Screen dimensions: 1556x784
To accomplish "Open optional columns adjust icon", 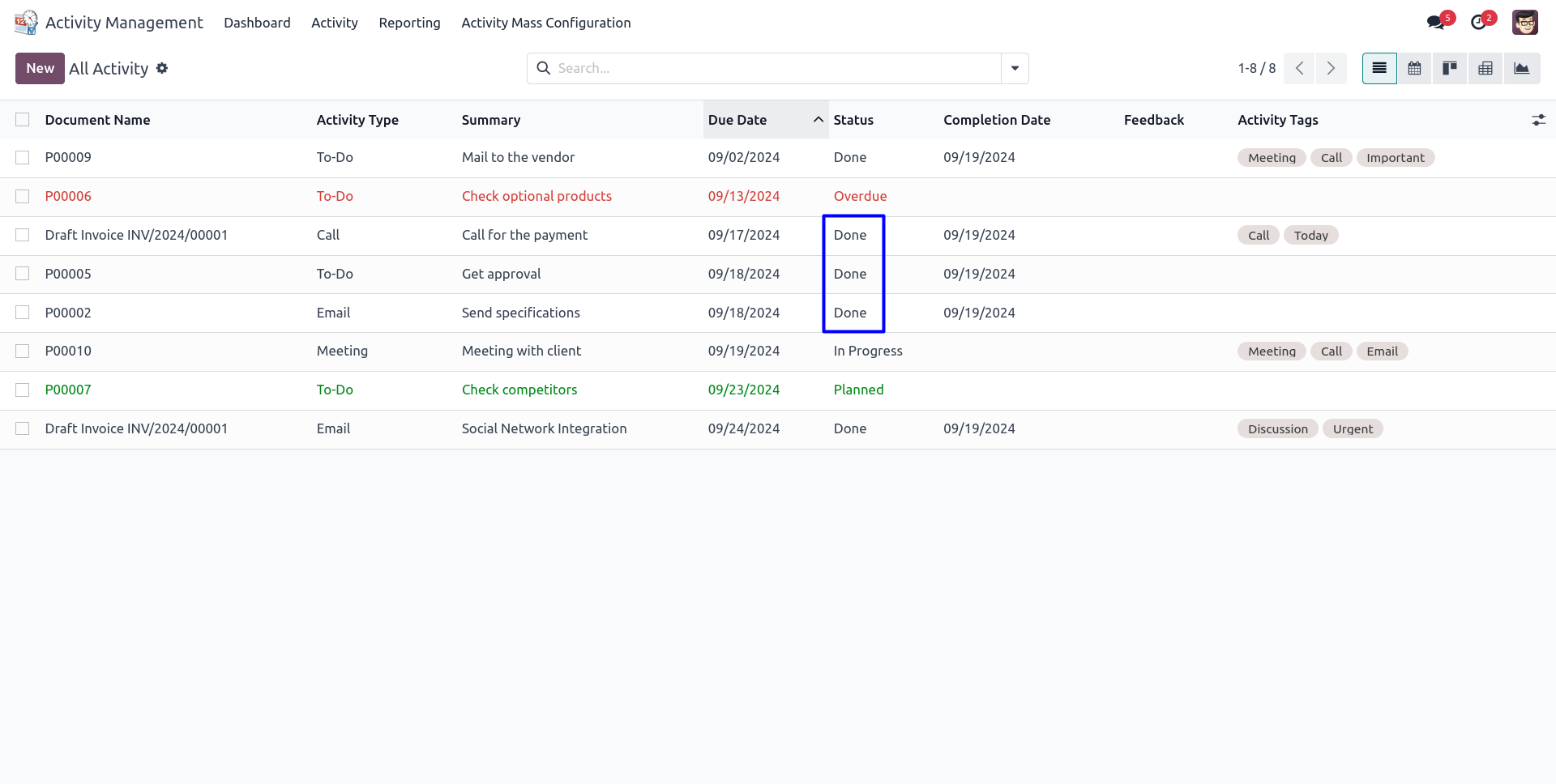I will (1538, 120).
